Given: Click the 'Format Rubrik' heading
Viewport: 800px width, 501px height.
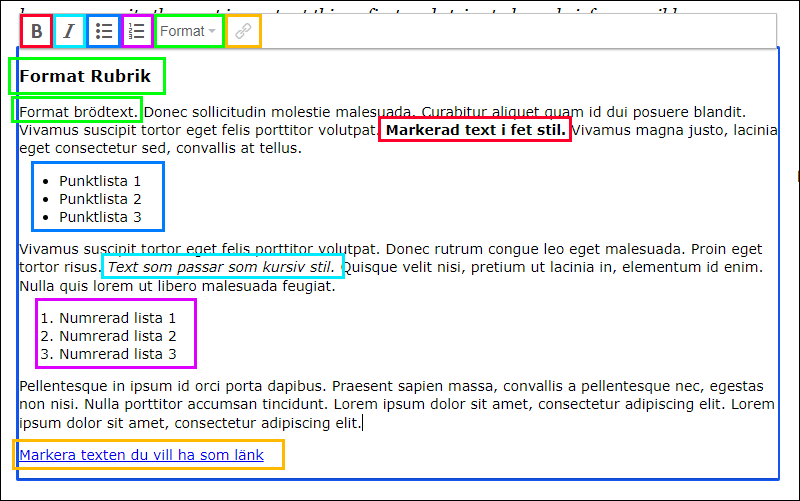Looking at the screenshot, I should pos(85,76).
